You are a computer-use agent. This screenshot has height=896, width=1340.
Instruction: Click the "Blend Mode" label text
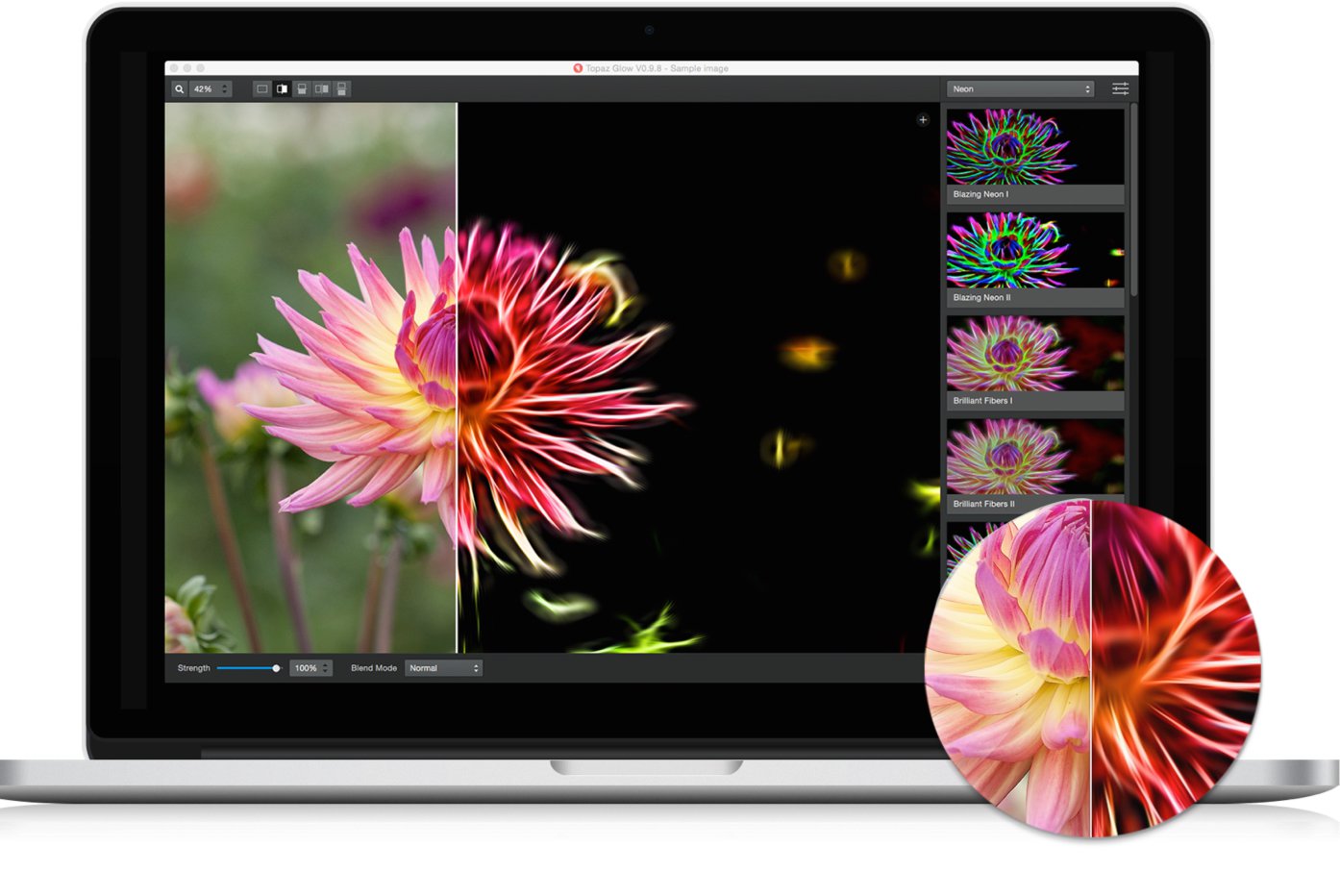[x=374, y=668]
